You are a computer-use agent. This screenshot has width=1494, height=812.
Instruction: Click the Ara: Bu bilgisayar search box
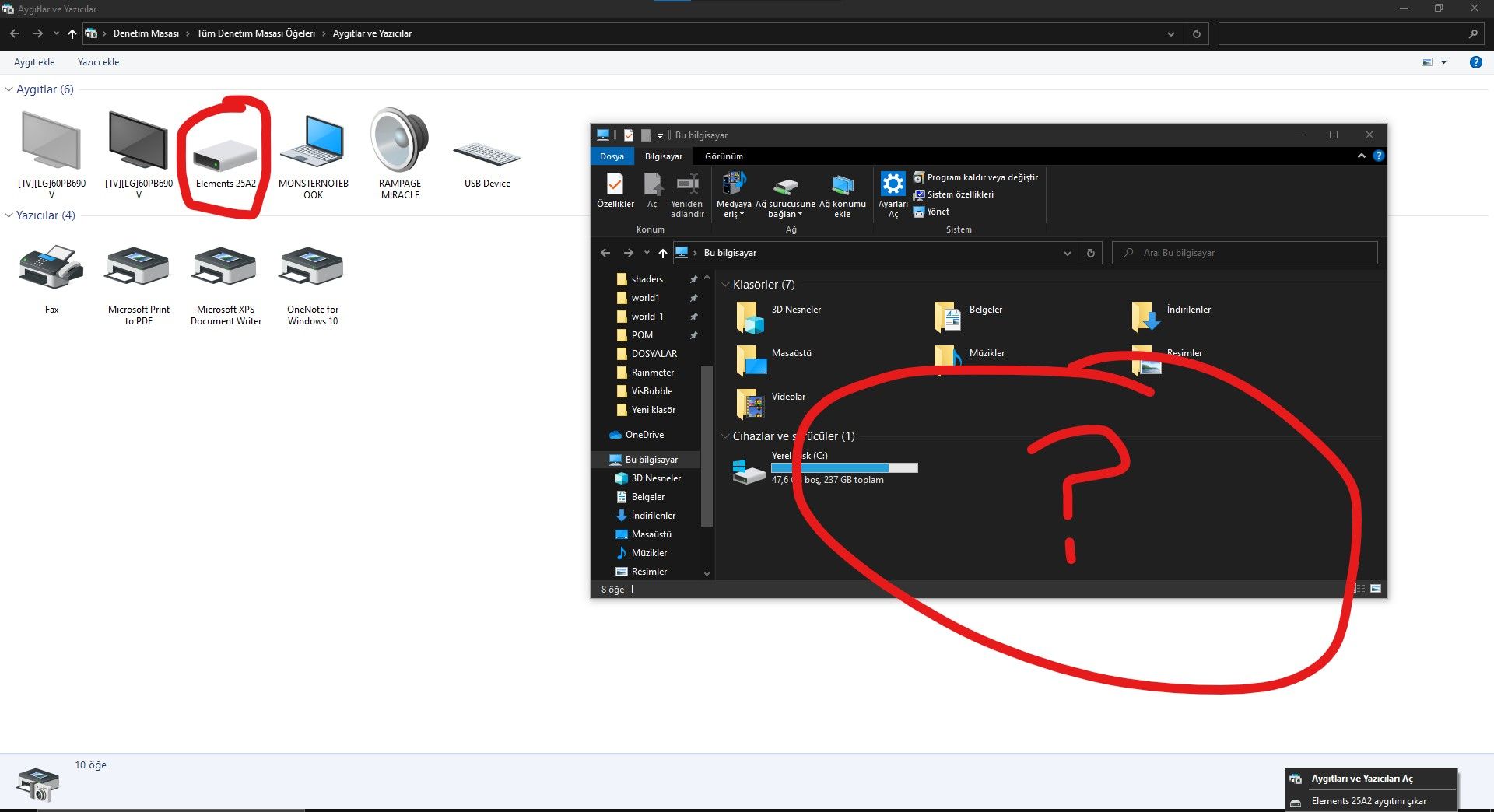[x=1245, y=253]
